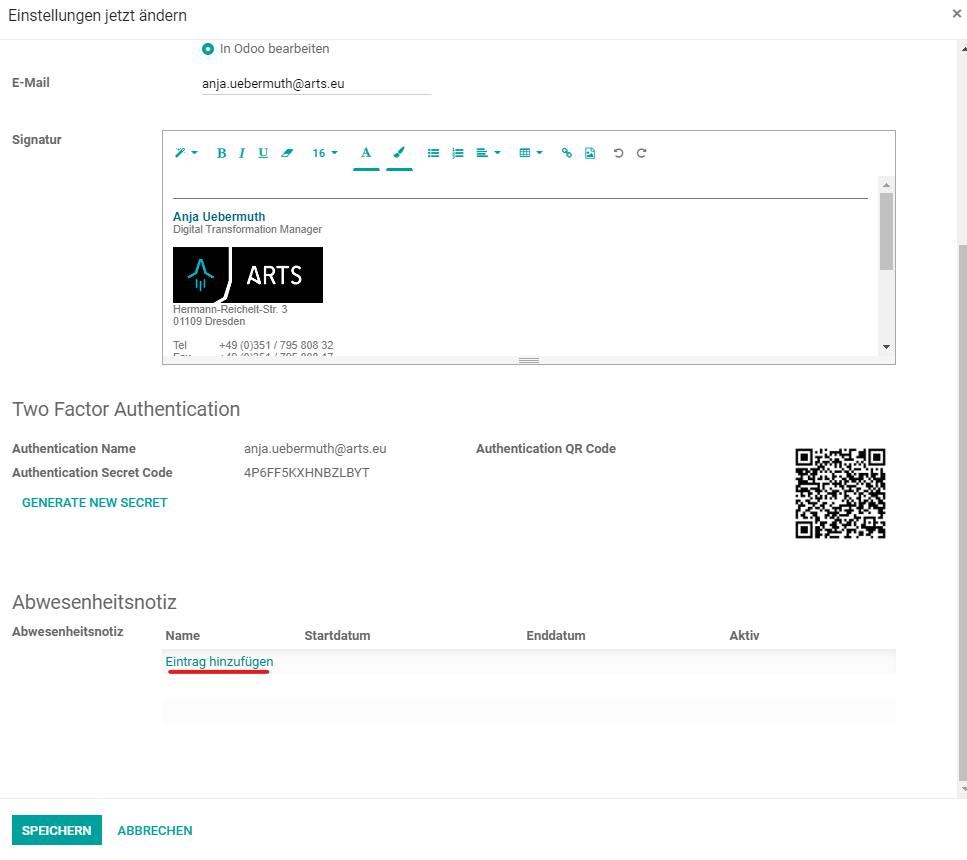Click the secret code 4P6FF5KXHNBZLBYT
The height and width of the screenshot is (860, 967).
[x=307, y=473]
